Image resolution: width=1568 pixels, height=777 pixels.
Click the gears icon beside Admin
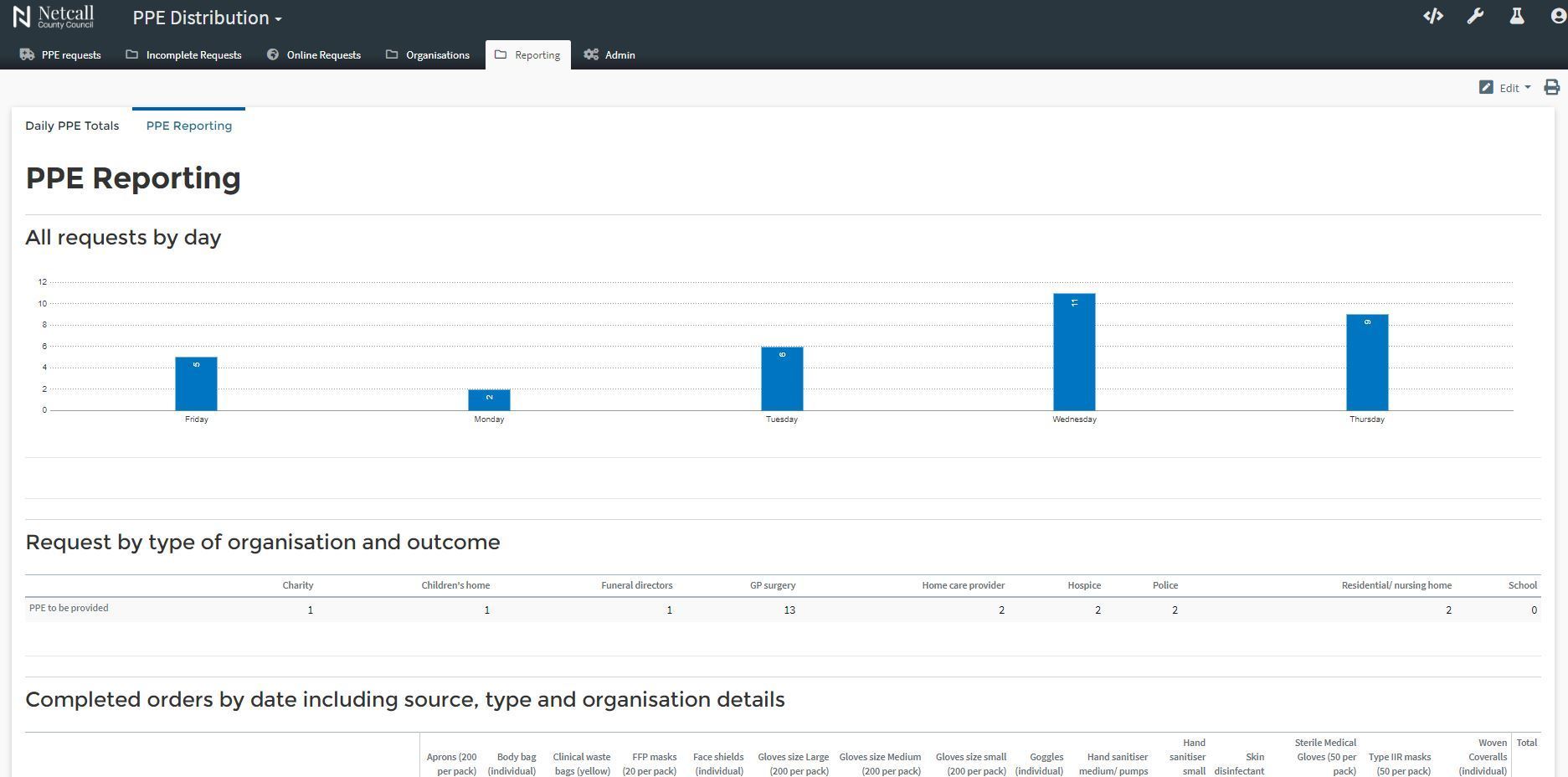click(x=591, y=55)
